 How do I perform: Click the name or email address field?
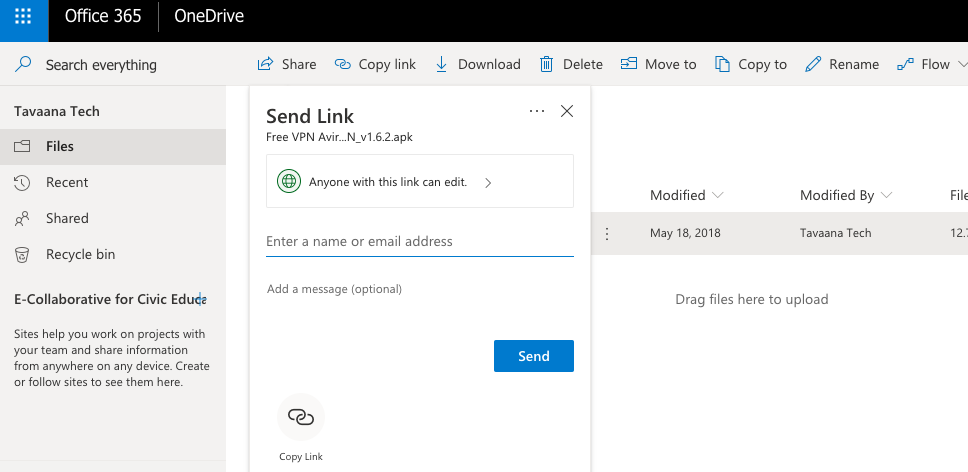coord(420,241)
